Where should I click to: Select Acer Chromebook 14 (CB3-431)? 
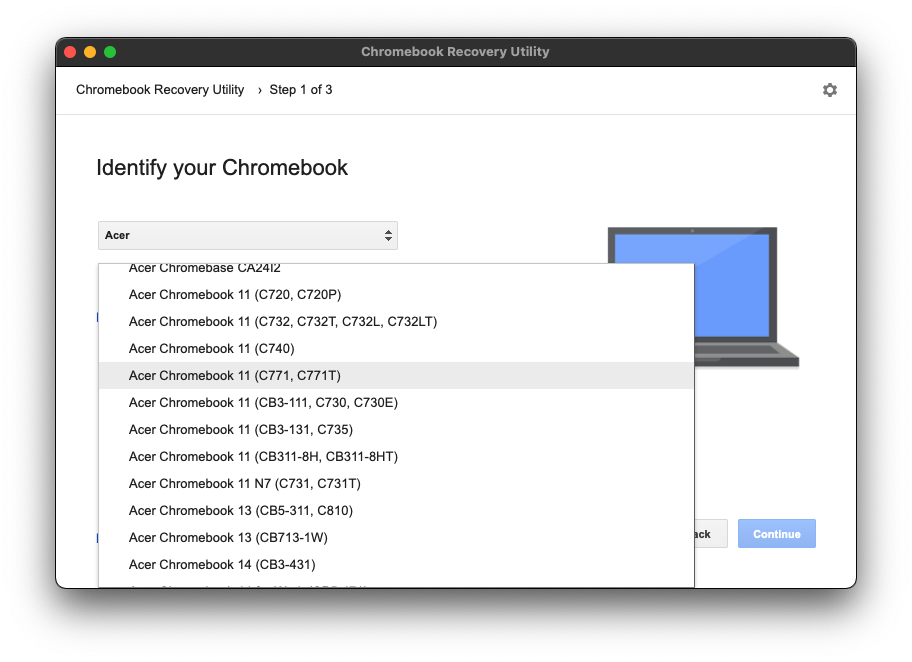pos(396,564)
